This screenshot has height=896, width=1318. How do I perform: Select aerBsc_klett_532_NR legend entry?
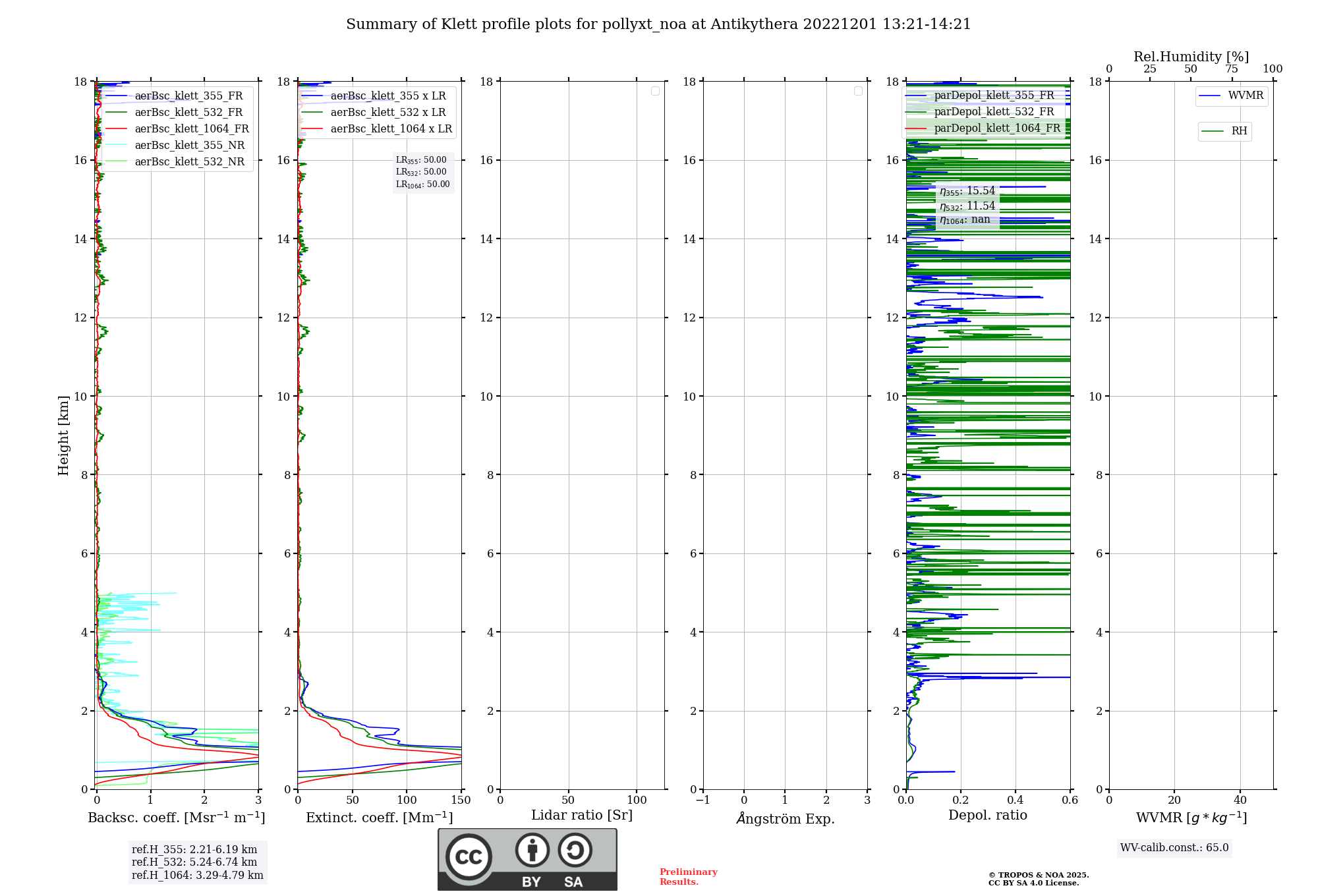click(x=175, y=162)
